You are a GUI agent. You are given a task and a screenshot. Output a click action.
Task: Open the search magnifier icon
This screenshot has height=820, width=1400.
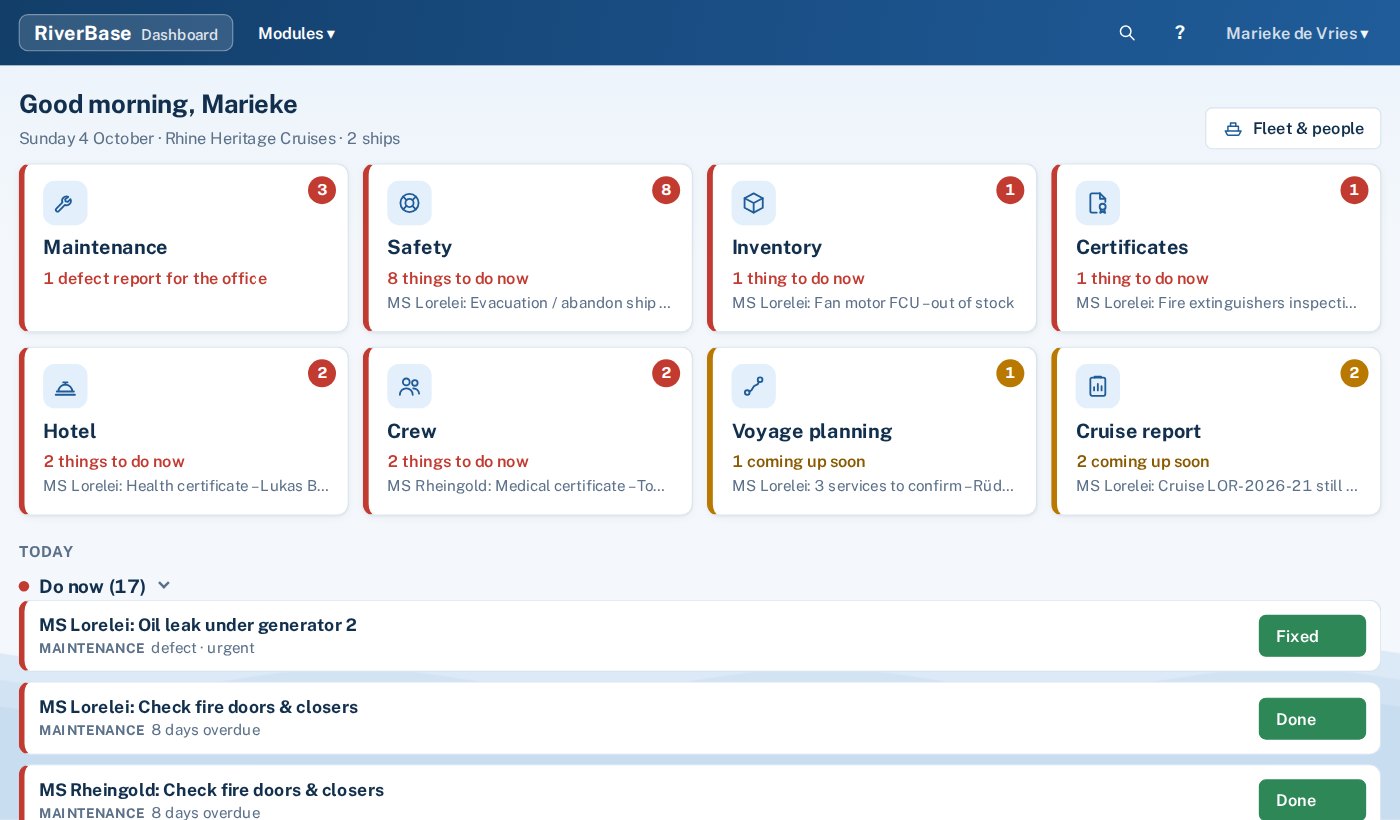[1127, 33]
